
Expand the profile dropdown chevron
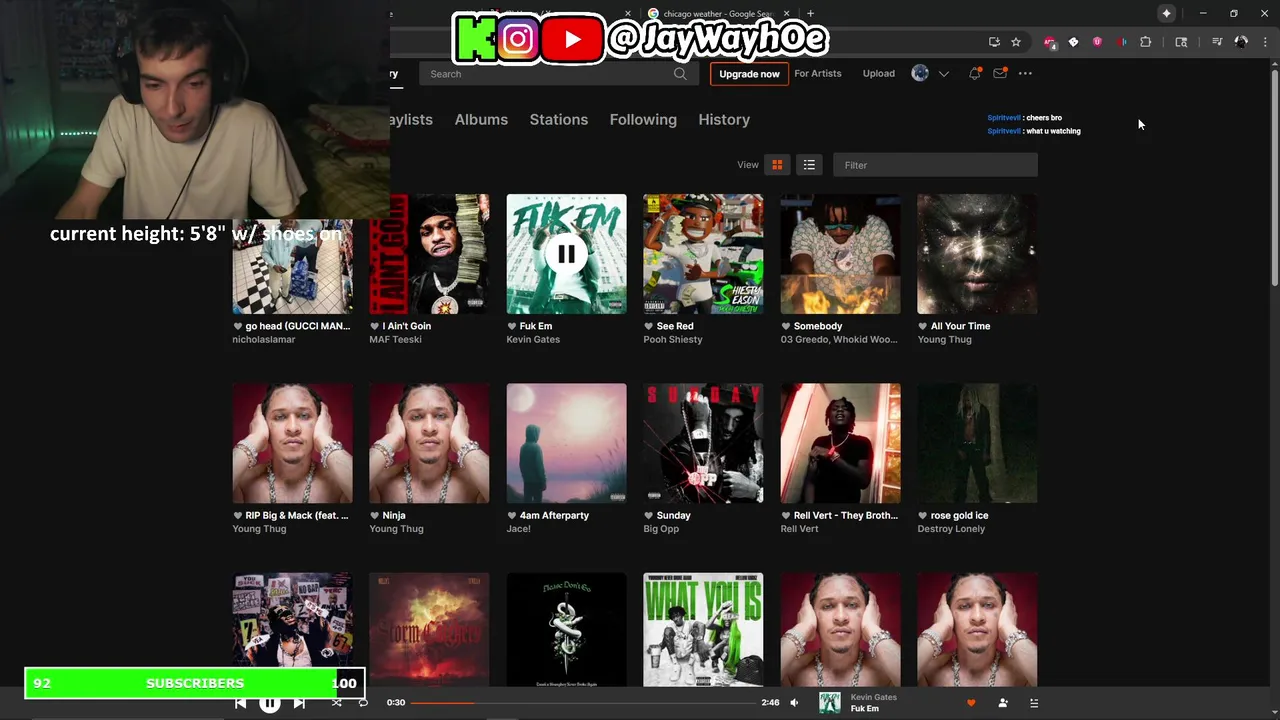click(x=943, y=74)
